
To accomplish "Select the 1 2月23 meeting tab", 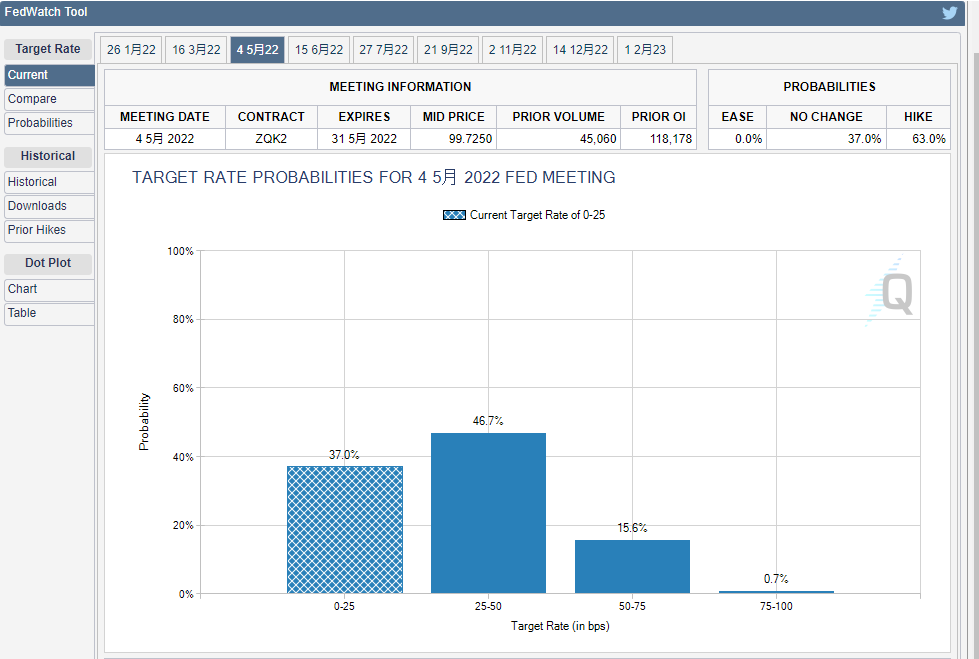I will tap(645, 50).
